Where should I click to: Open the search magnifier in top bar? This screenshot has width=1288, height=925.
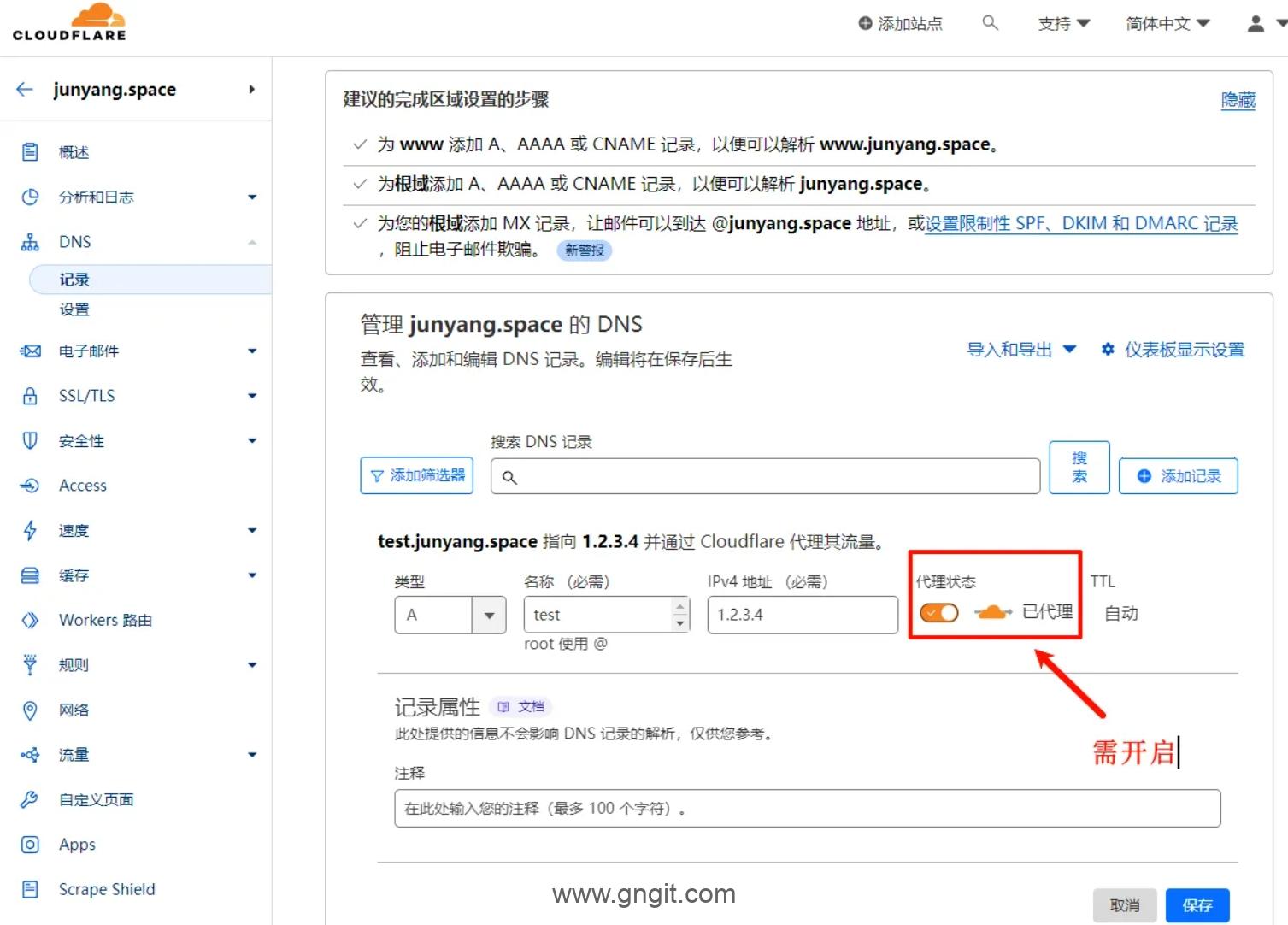click(x=990, y=23)
